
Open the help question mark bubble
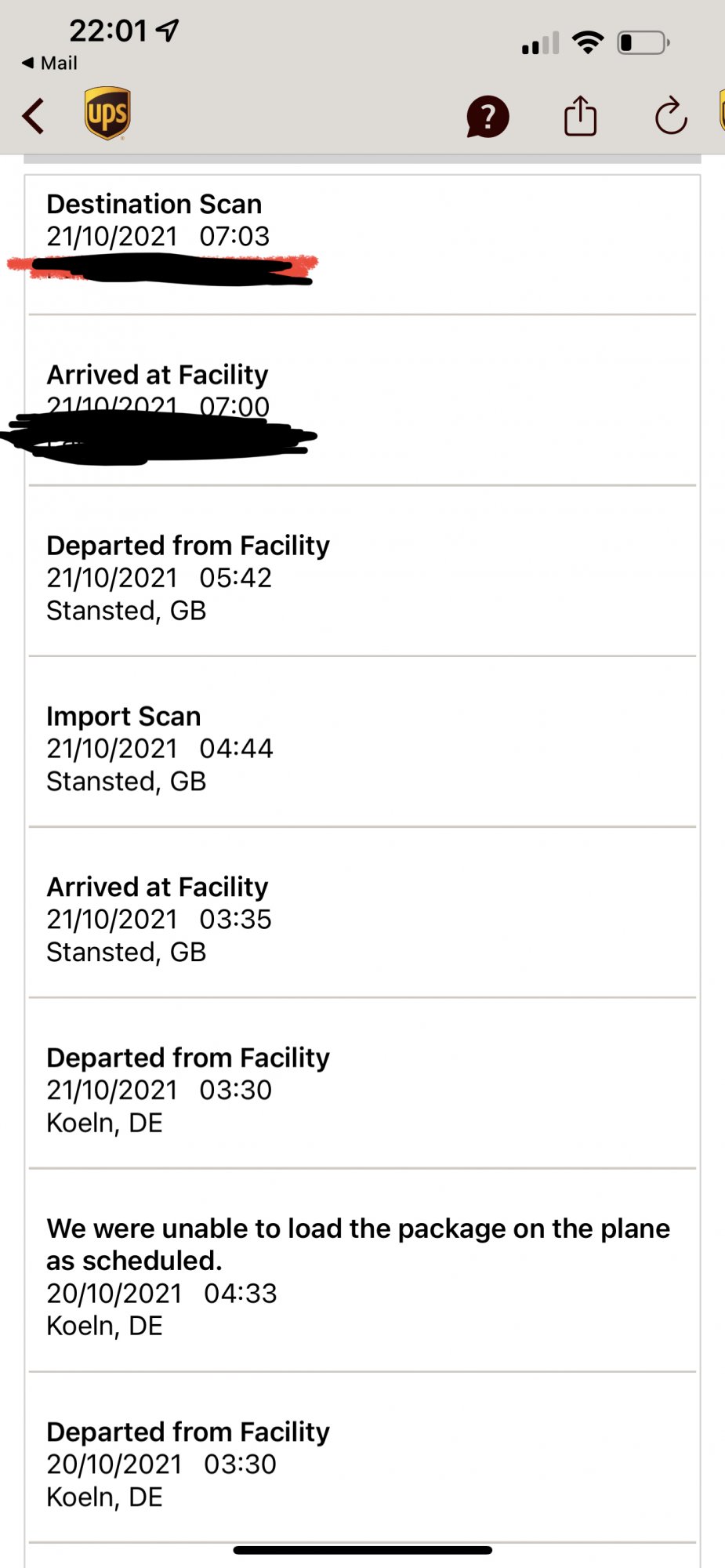pyautogui.click(x=488, y=117)
